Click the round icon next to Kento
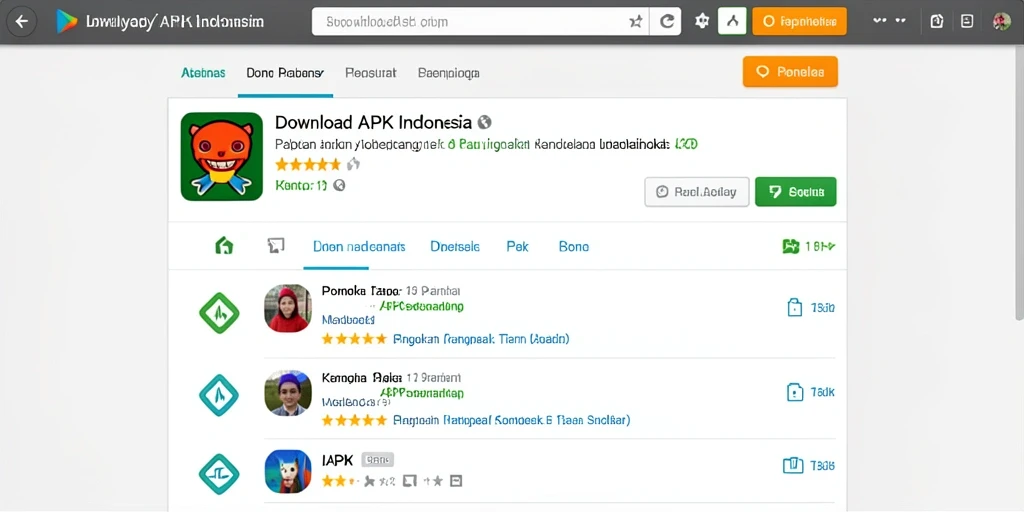Viewport: 1024px width, 512px height. (339, 185)
